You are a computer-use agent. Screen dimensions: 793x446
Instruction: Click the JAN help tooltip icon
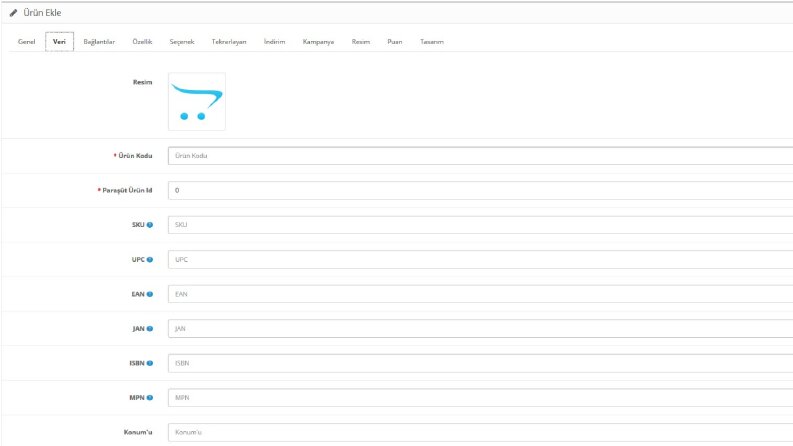click(150, 329)
